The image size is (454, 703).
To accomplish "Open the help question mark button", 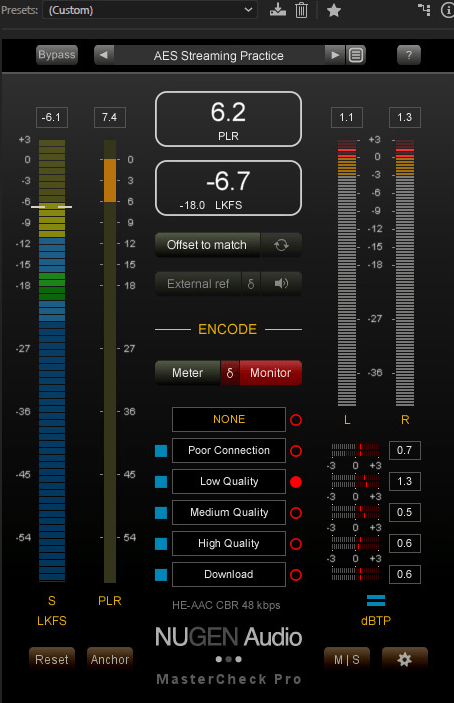I will (x=409, y=55).
